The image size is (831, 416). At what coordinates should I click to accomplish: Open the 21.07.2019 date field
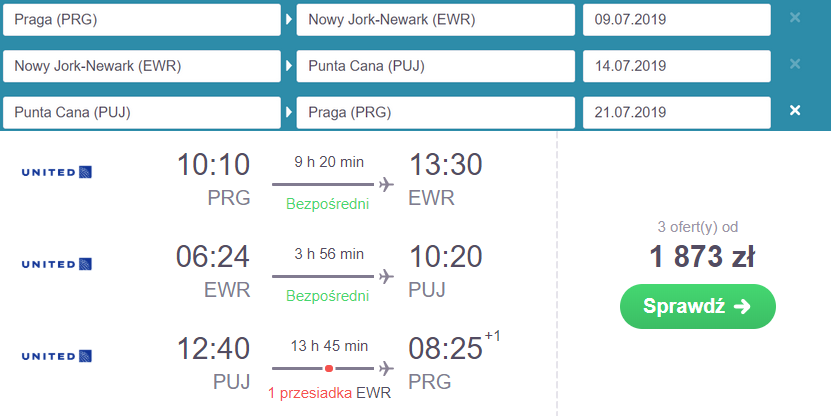[x=676, y=112]
